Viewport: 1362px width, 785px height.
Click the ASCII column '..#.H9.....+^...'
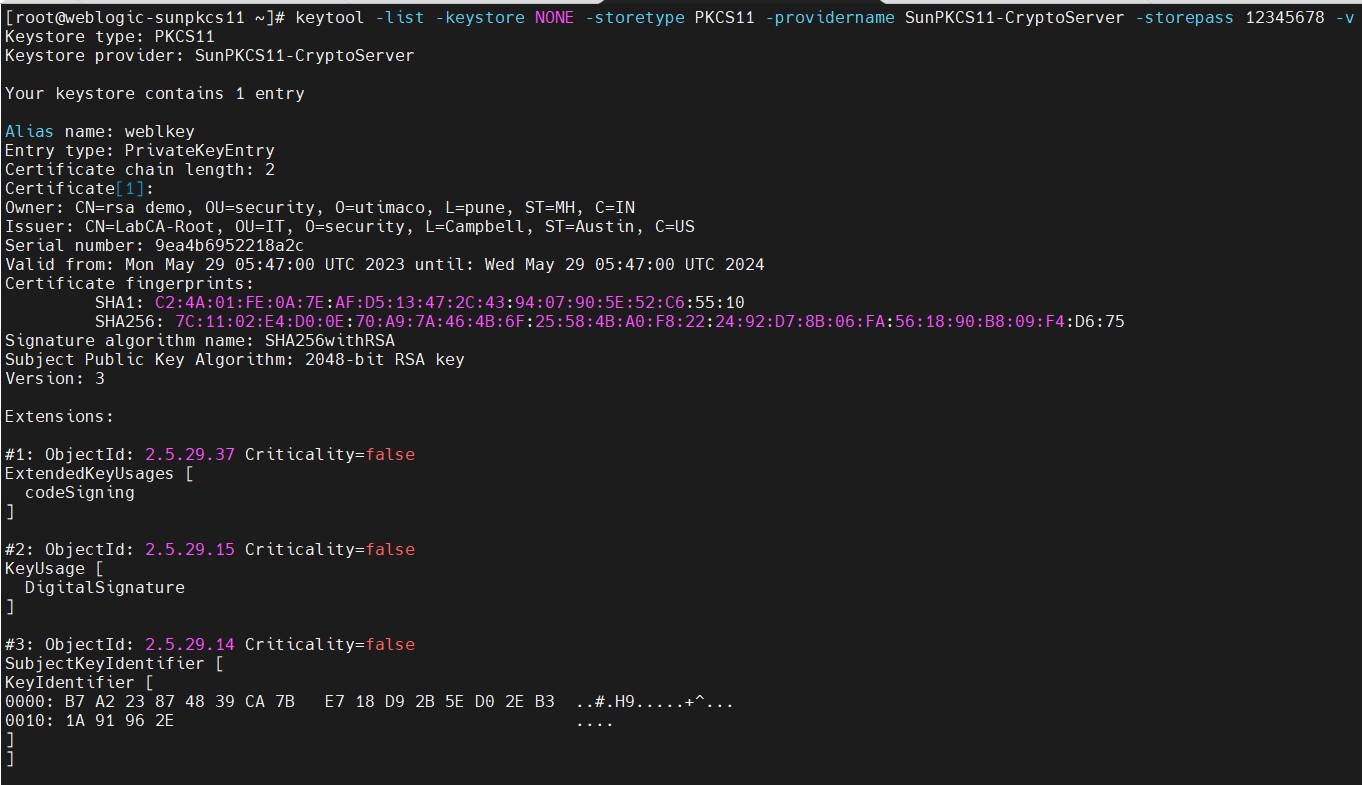655,701
